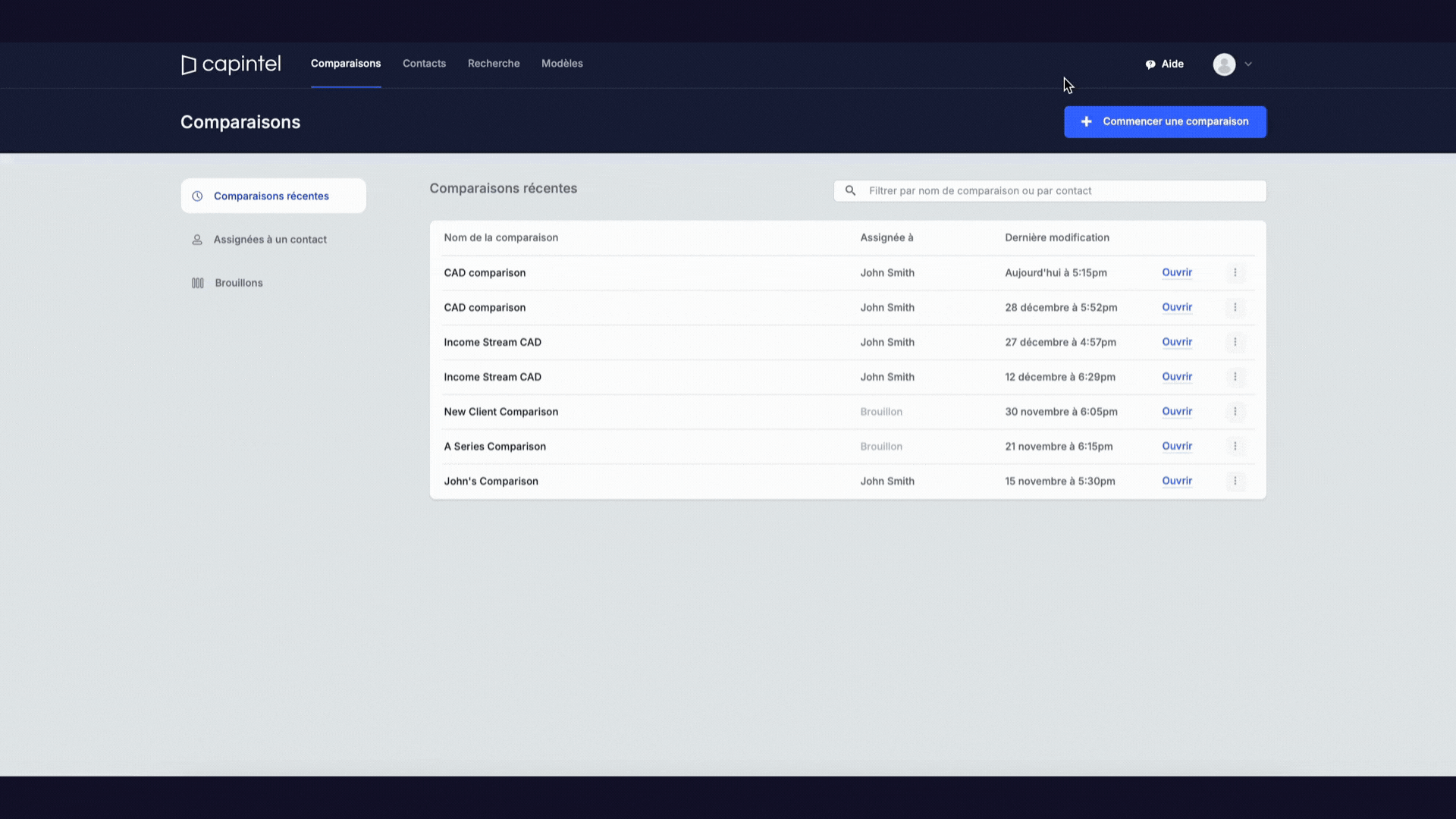1456x819 pixels.
Task: Switch to the Contacts tab
Action: [424, 64]
